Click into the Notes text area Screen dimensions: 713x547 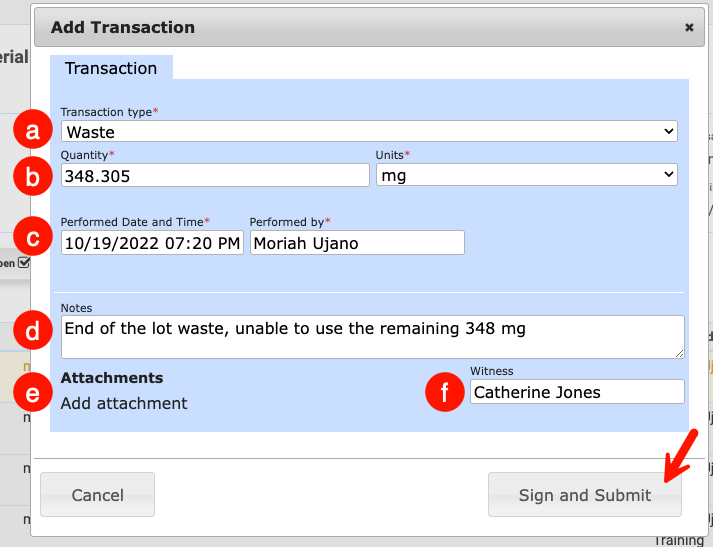[372, 336]
